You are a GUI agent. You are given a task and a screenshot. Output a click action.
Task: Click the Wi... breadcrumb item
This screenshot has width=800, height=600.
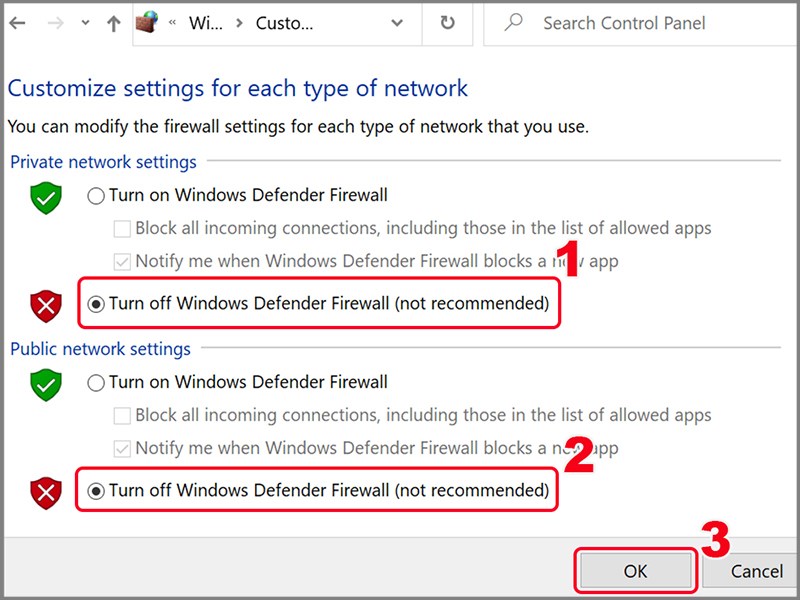(x=207, y=23)
